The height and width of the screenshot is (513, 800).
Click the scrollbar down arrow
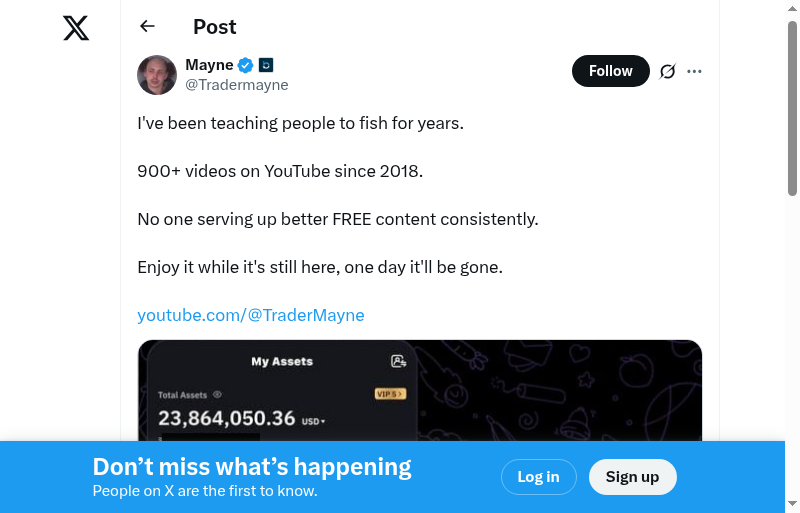[x=792, y=504]
